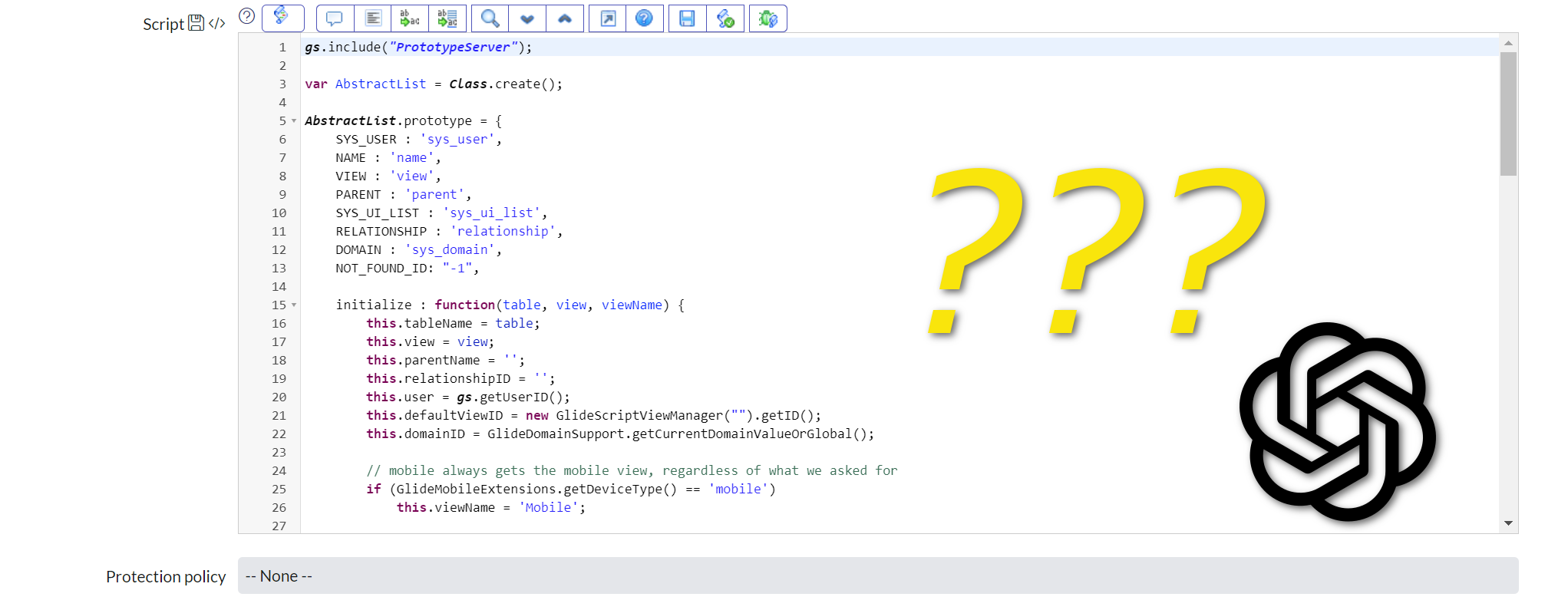The width and height of the screenshot is (1568, 610).
Task: Click line number 23 in the gutter
Action: click(x=279, y=453)
